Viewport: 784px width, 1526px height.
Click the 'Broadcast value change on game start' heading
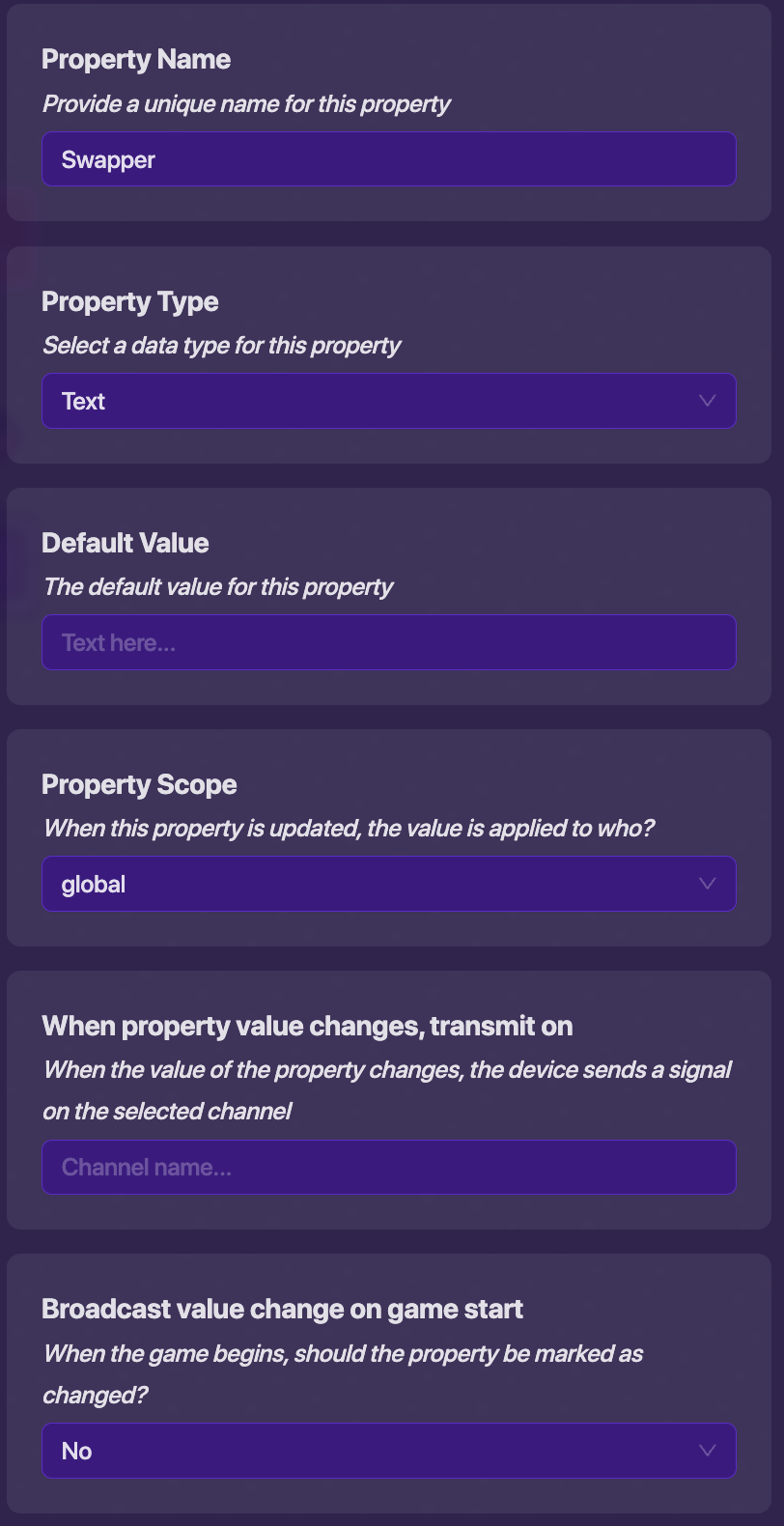(x=282, y=1309)
